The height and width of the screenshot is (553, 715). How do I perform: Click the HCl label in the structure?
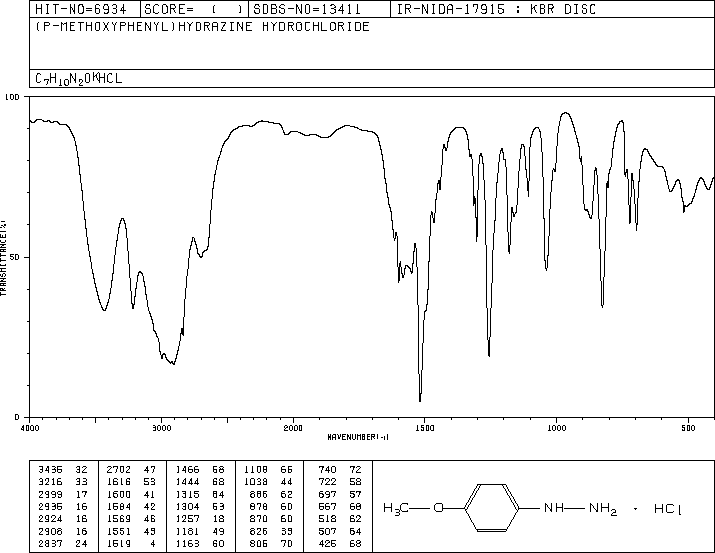pyautogui.click(x=668, y=509)
